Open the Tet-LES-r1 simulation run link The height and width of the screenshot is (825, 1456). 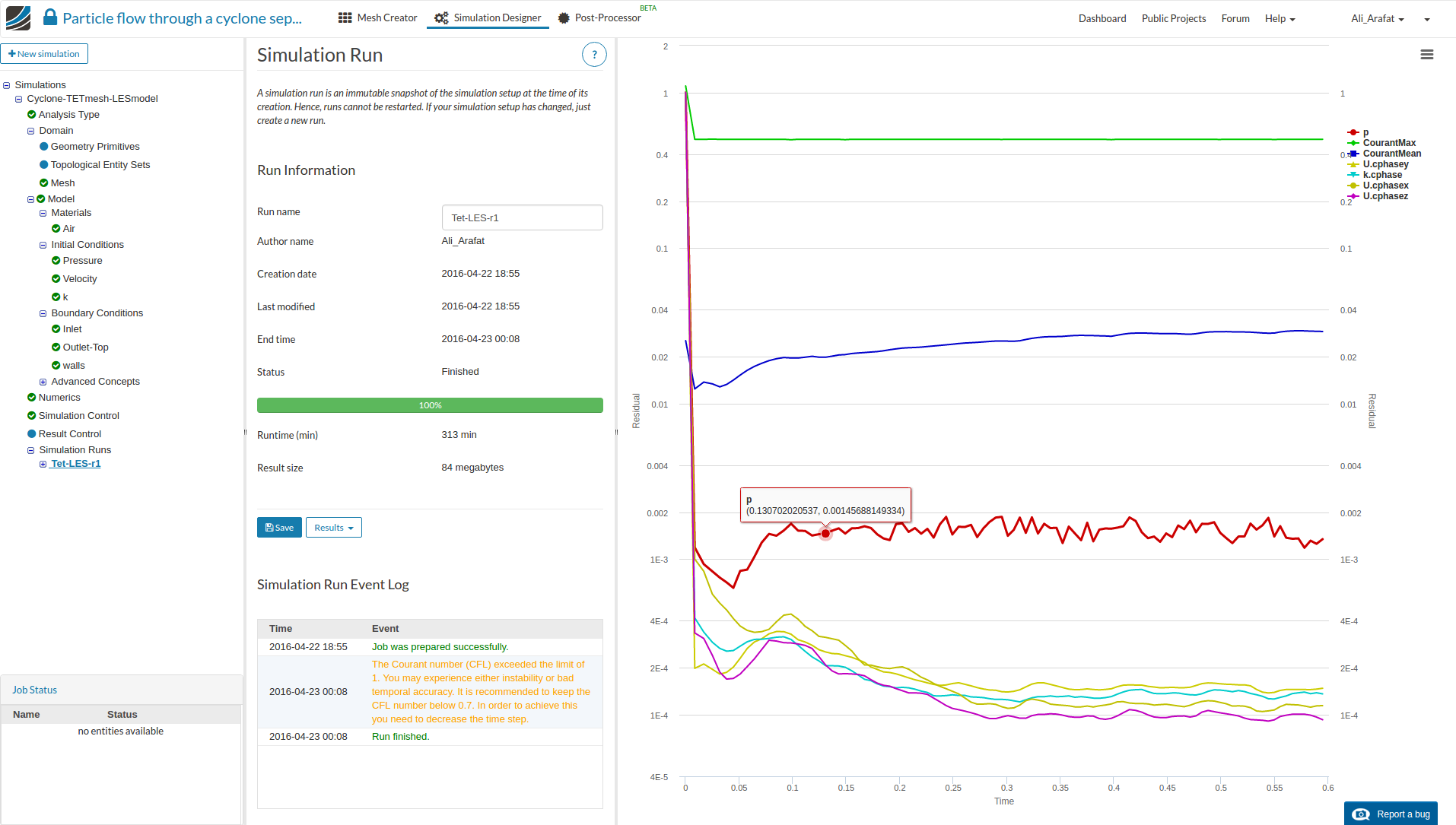[75, 464]
